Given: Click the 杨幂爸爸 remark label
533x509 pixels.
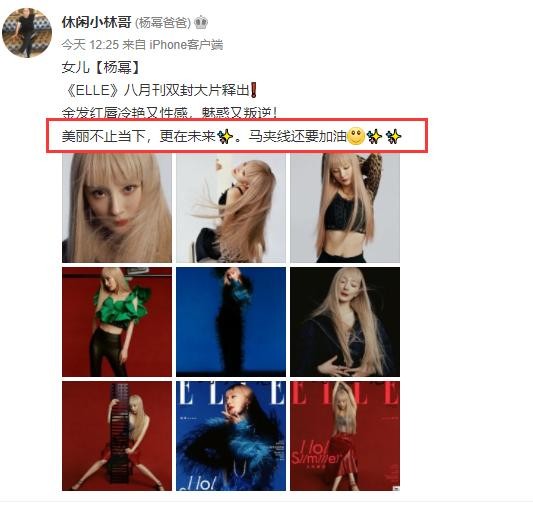Looking at the screenshot, I should point(163,23).
